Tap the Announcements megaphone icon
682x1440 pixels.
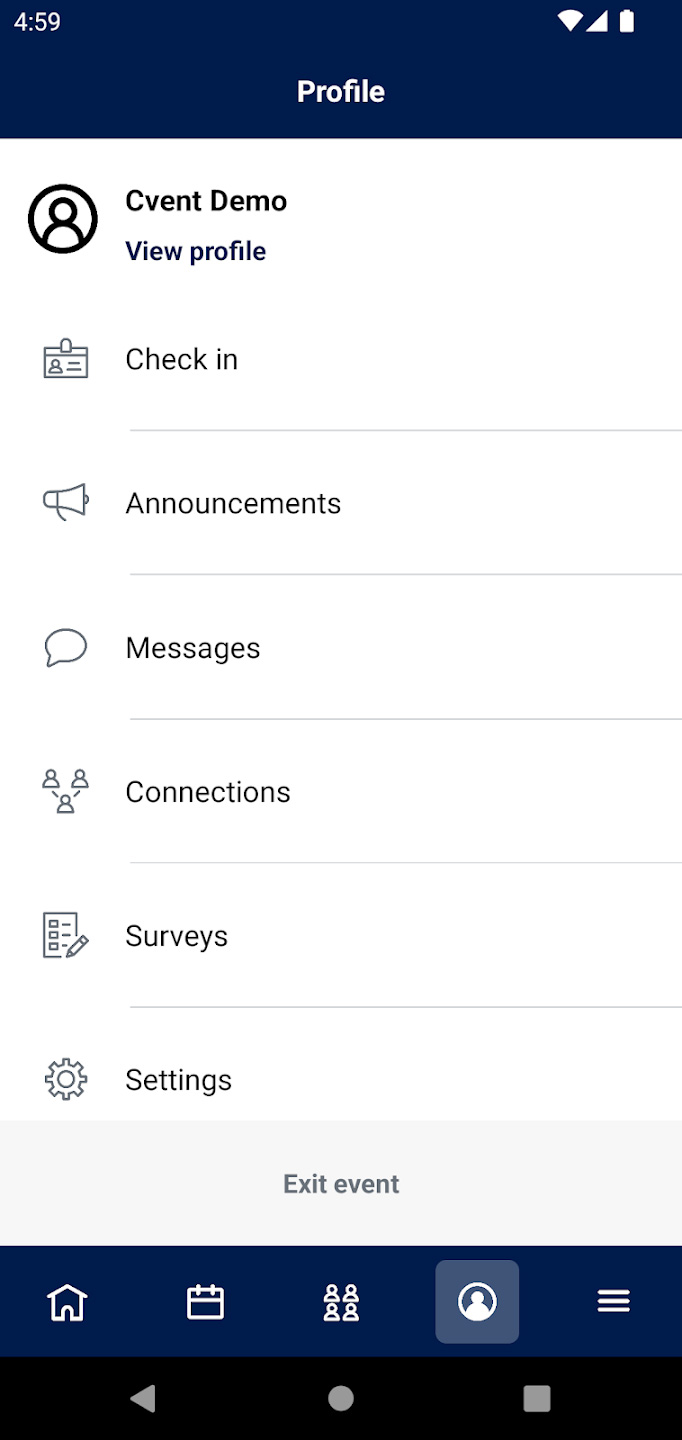[x=66, y=503]
